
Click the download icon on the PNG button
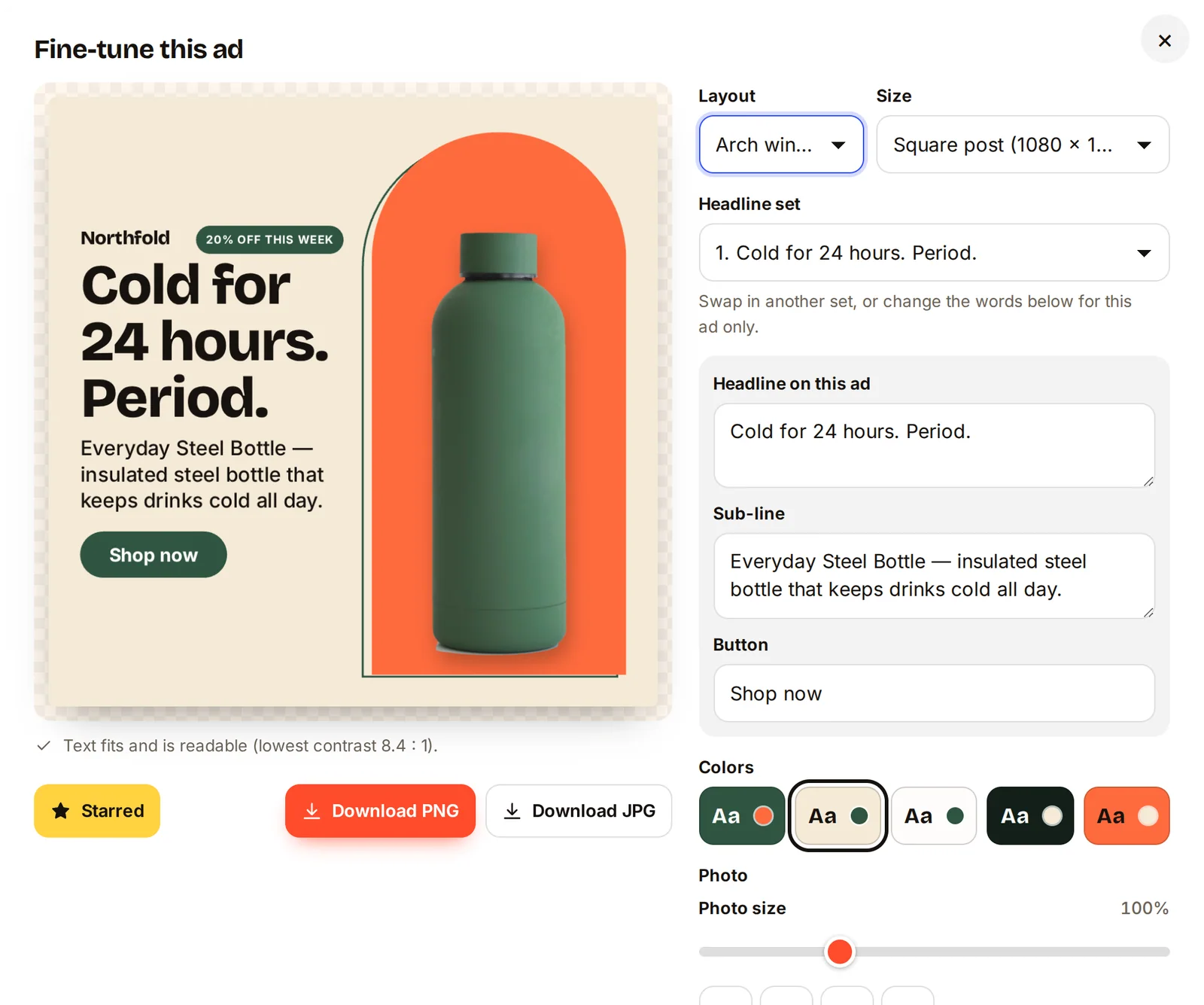pos(312,811)
